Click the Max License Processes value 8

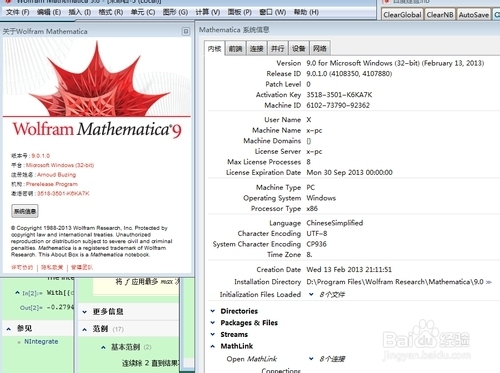tap(309, 162)
